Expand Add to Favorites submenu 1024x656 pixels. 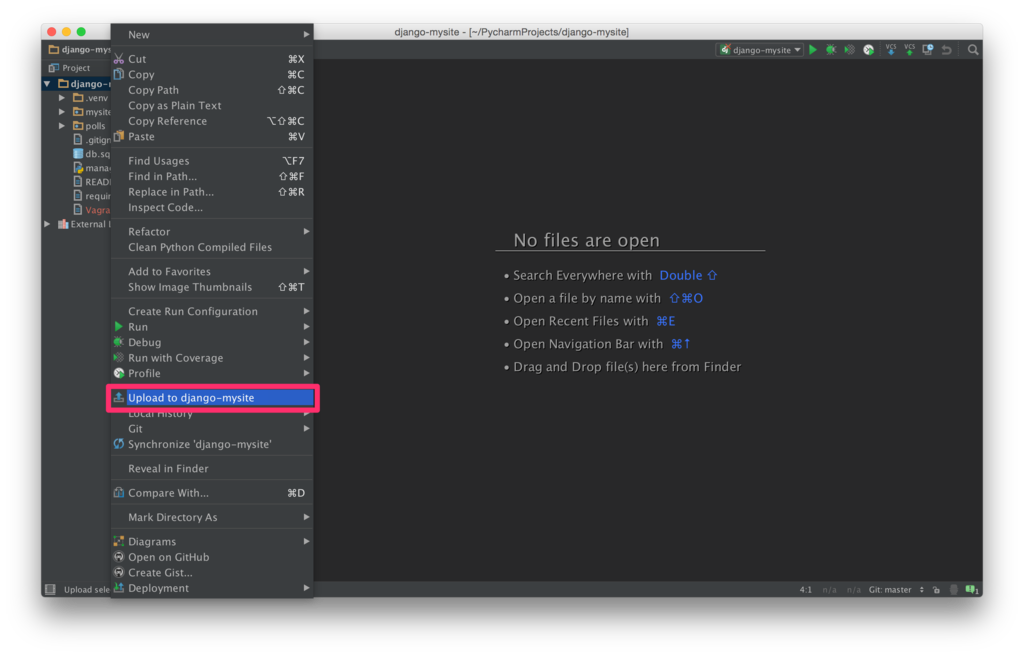[x=212, y=271]
